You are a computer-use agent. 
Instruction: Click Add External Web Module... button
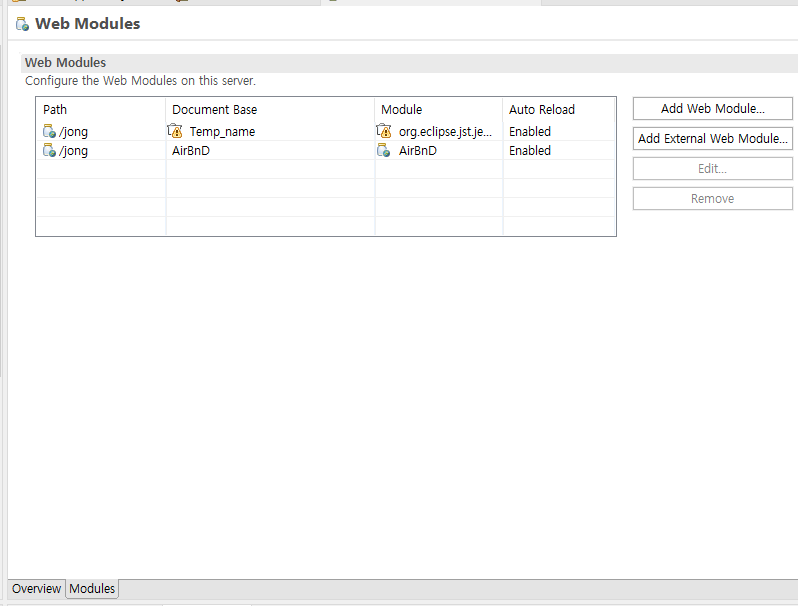[x=712, y=138]
